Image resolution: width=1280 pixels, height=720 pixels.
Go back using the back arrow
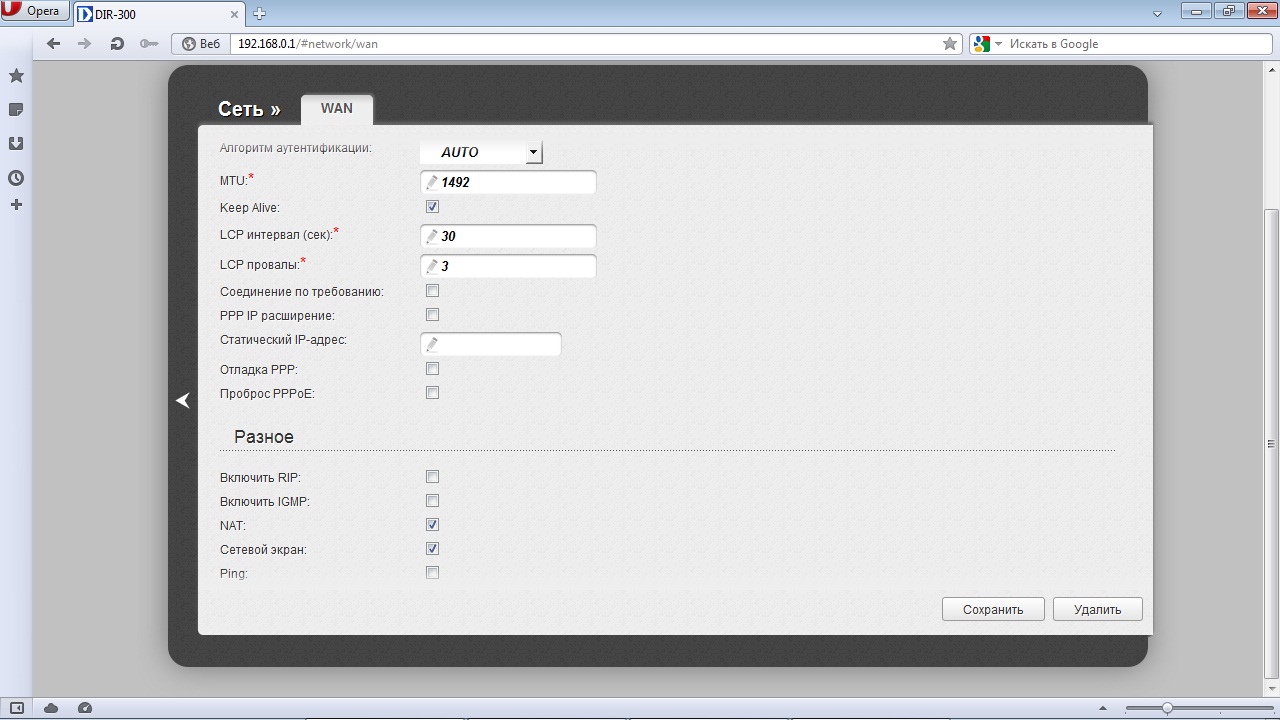[54, 44]
